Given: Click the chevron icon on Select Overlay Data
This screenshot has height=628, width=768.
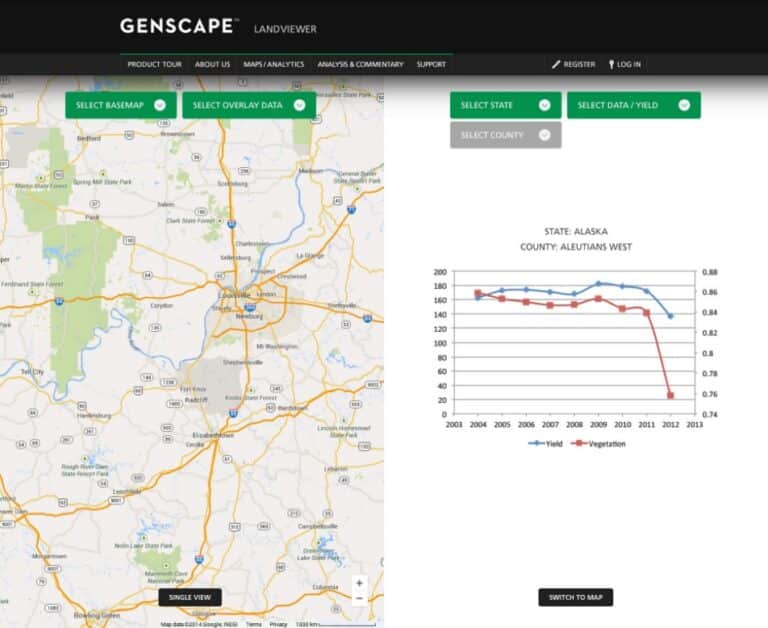Looking at the screenshot, I should [299, 105].
